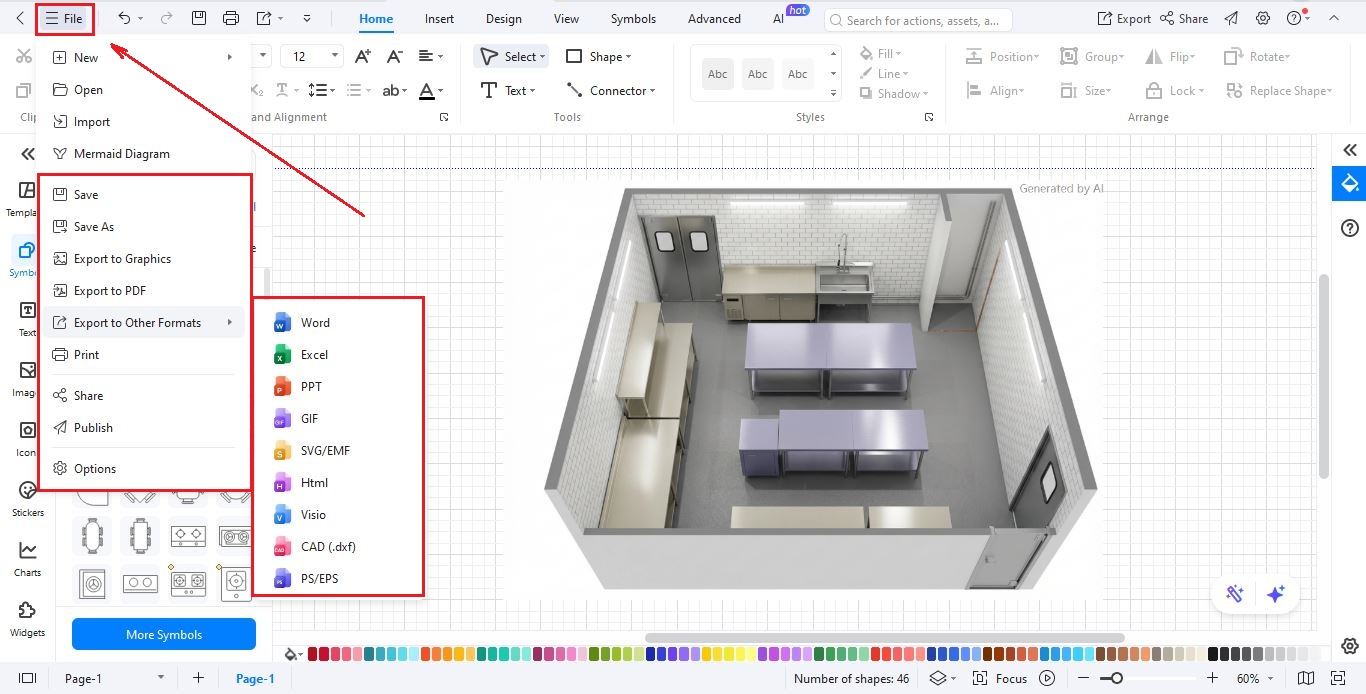Click the zoom in plus button

pos(1212,678)
